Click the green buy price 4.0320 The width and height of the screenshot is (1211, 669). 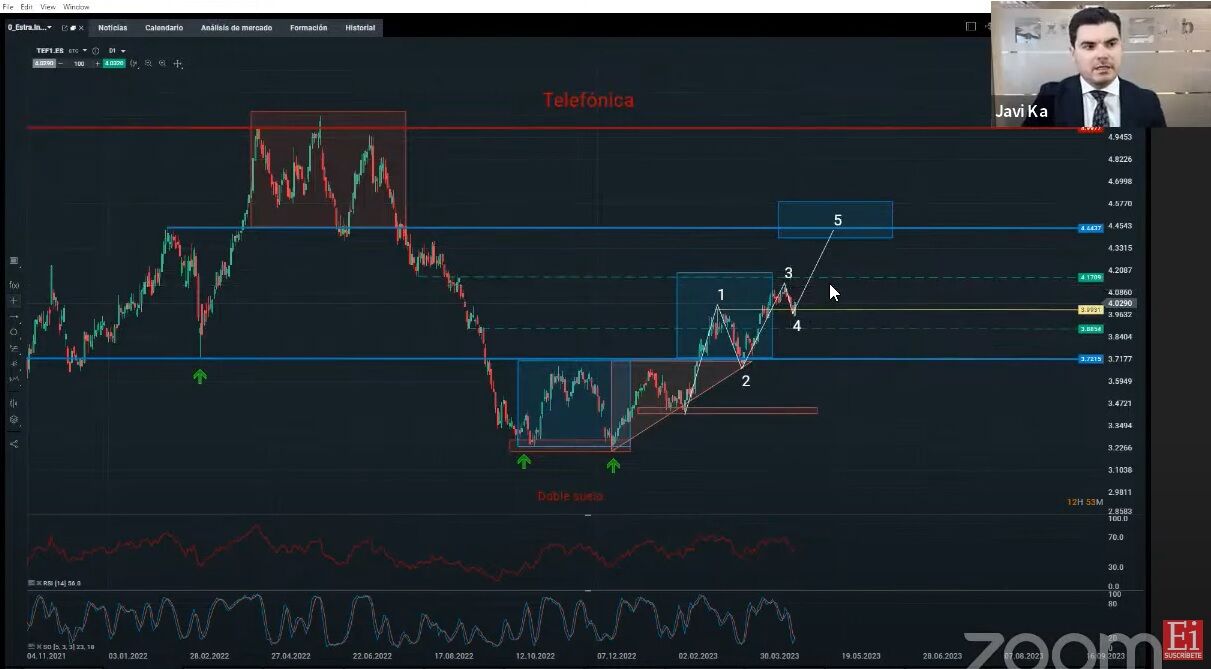(x=114, y=63)
